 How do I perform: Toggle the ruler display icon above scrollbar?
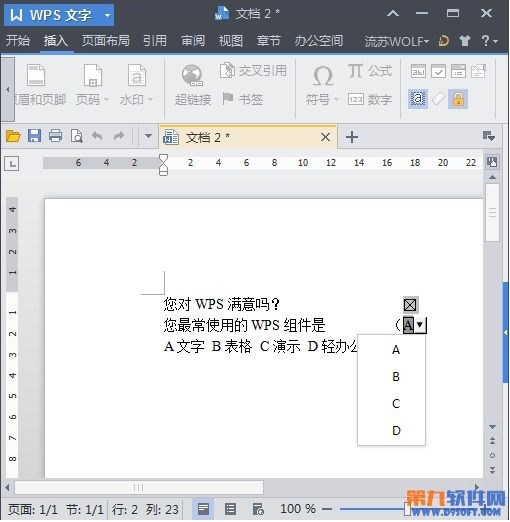tap(492, 162)
